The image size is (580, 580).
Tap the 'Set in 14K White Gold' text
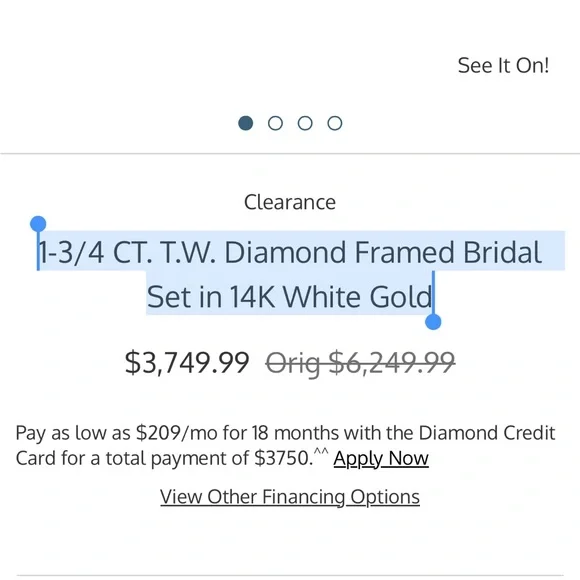pyautogui.click(x=290, y=297)
